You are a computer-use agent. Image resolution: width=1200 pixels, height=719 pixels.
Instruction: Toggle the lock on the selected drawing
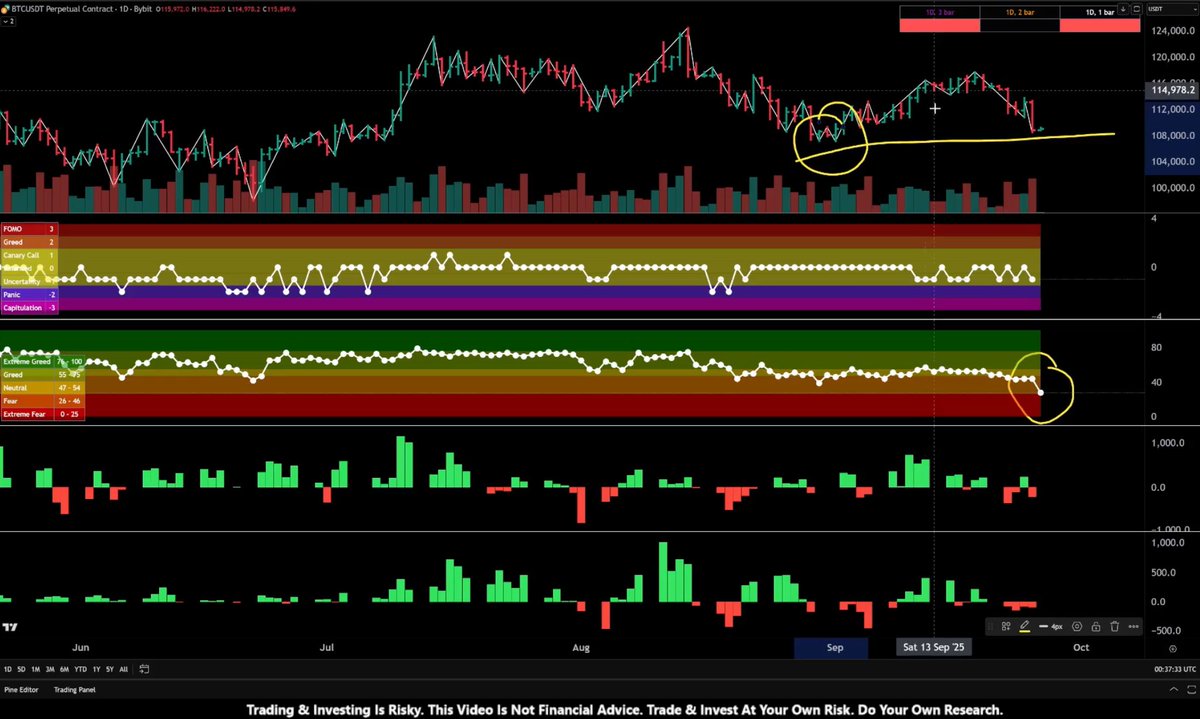1095,625
